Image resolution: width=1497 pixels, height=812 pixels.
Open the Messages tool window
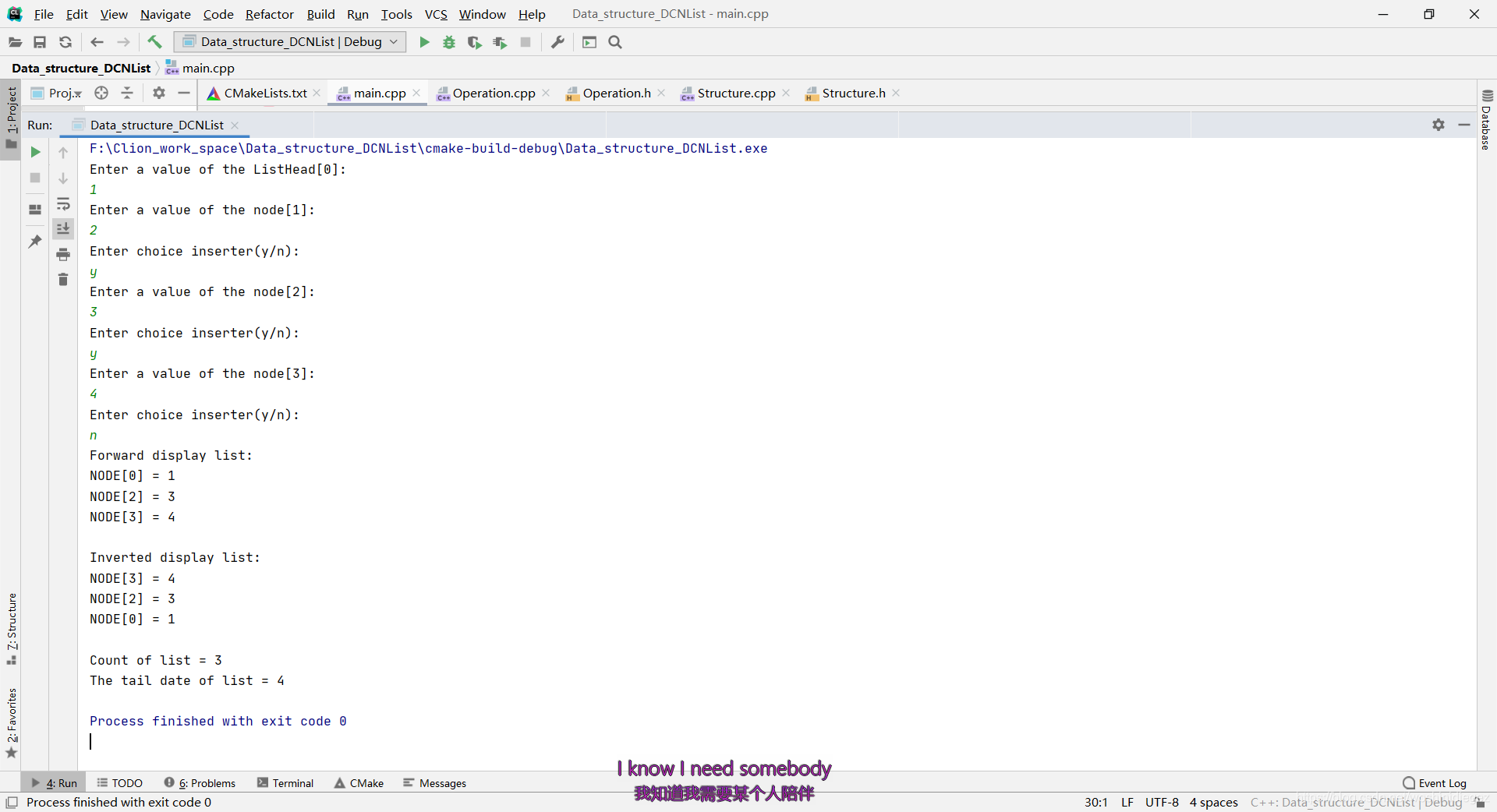point(434,783)
